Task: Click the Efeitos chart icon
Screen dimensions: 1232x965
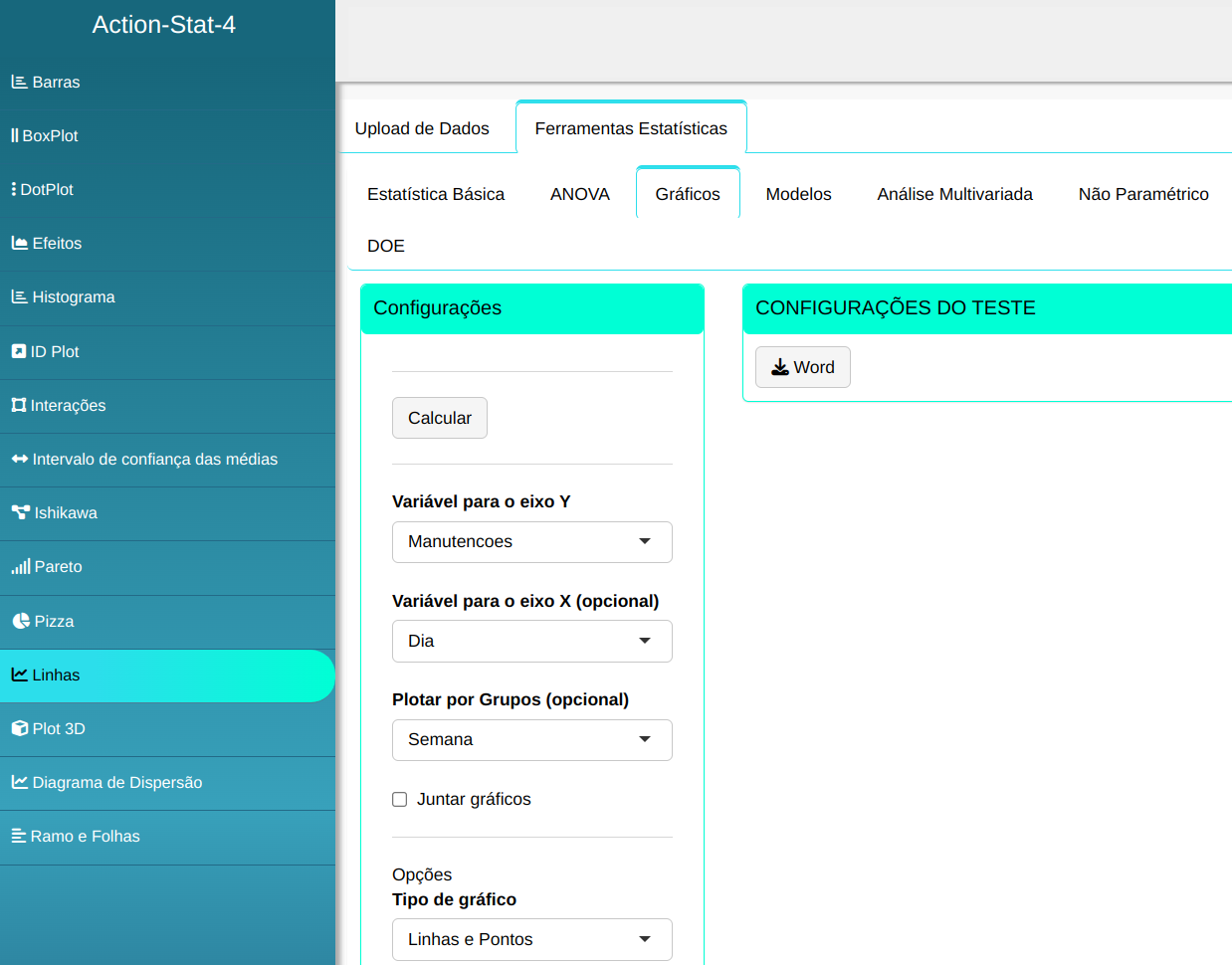Action: tap(19, 243)
